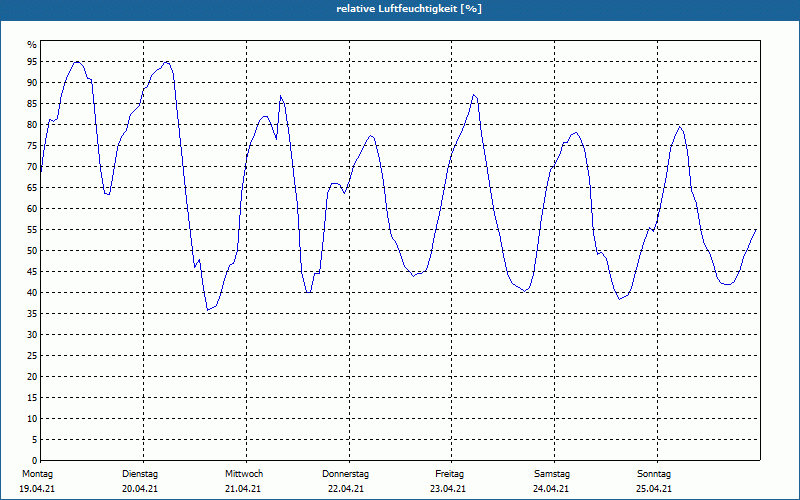800x500 pixels.
Task: Click the y-axis value 15
Action: coord(32,398)
